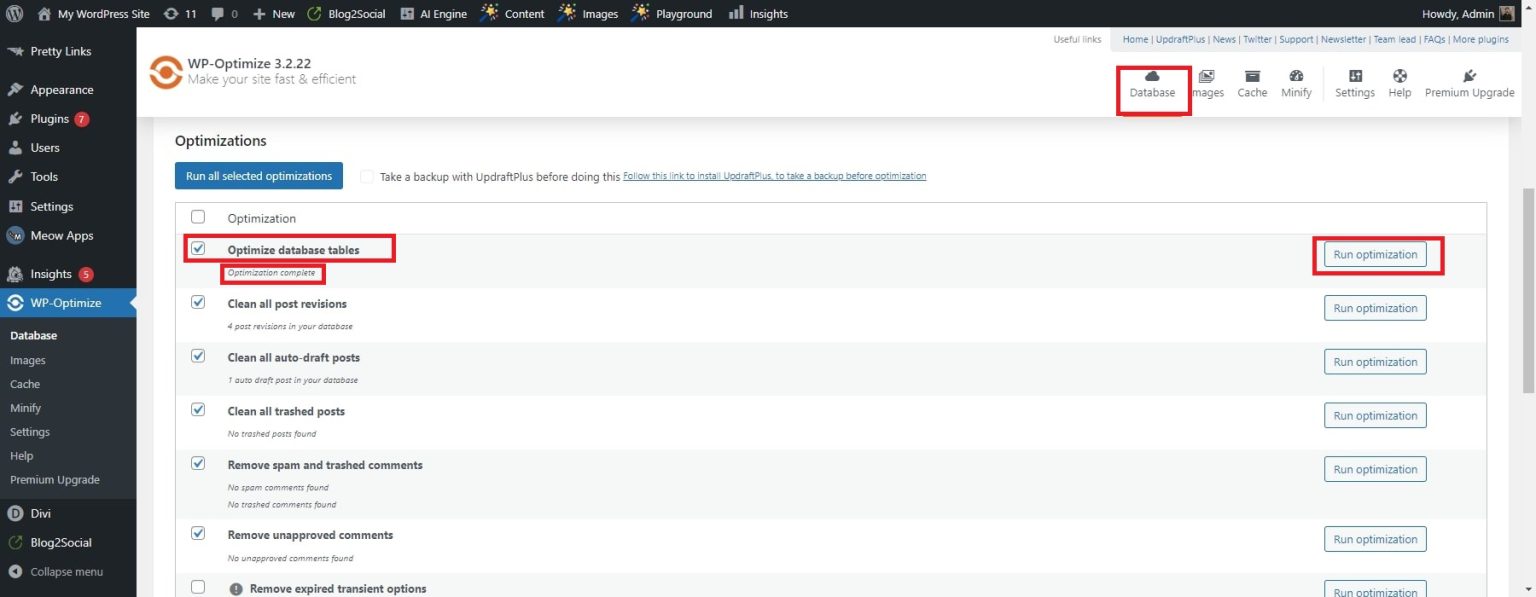
Task: Open the Database panel icon in WP-Optimize
Action: pos(1153,80)
